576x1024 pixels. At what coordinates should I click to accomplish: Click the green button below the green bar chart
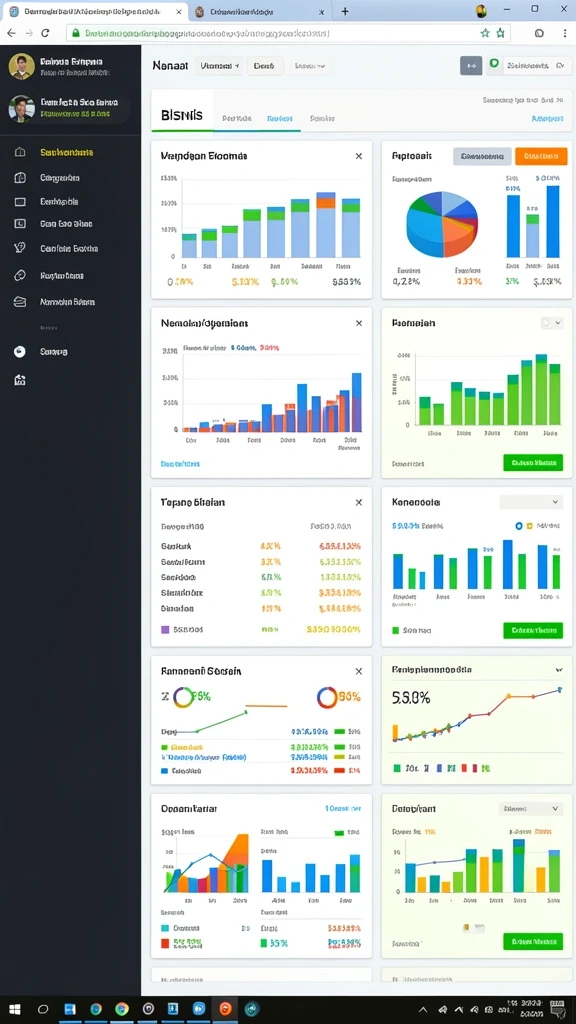pyautogui.click(x=533, y=462)
